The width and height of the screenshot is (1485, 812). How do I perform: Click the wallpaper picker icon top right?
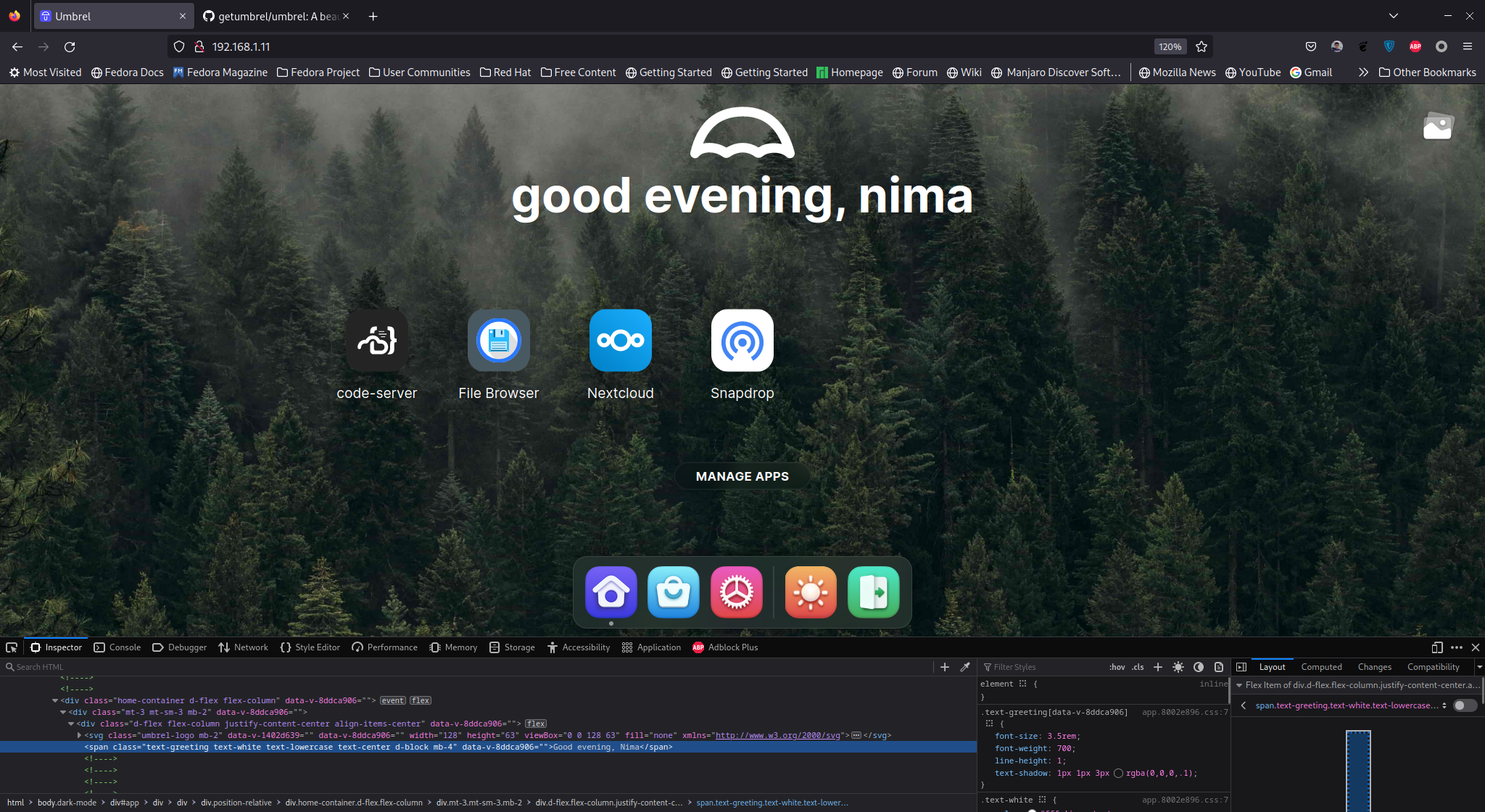1437,127
